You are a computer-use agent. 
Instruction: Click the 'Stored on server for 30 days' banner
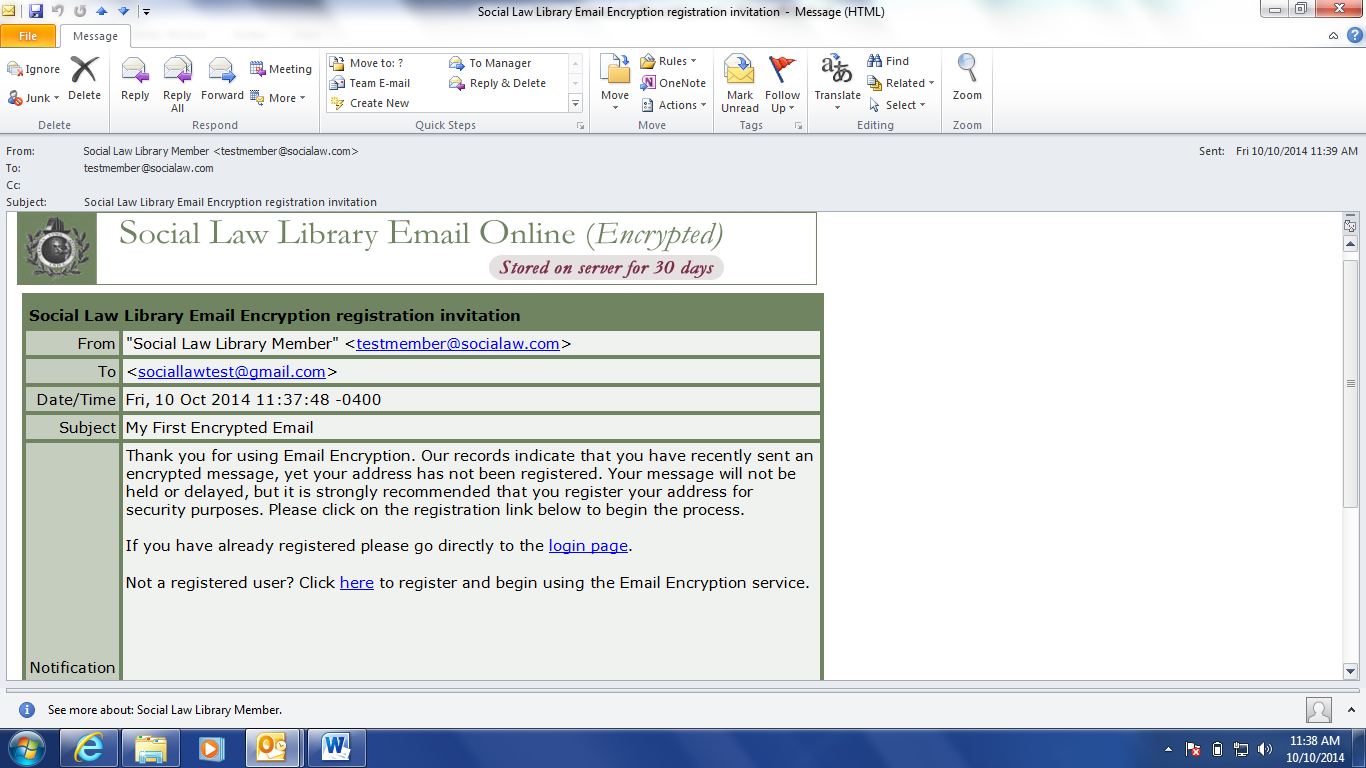click(606, 267)
